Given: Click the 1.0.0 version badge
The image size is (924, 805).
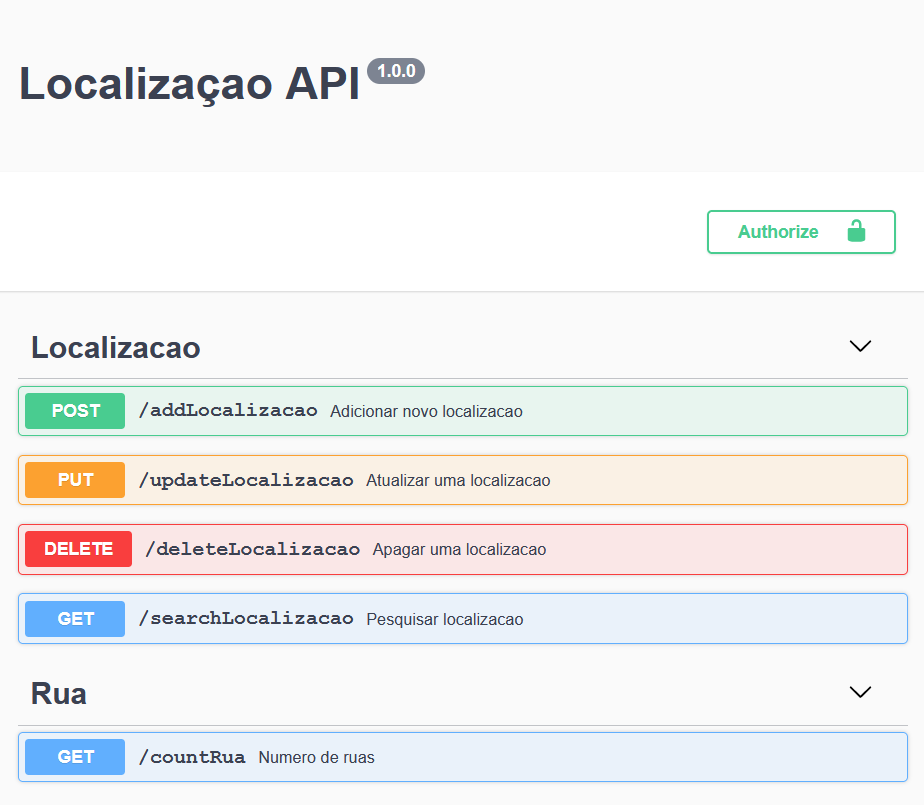Looking at the screenshot, I should 396,71.
